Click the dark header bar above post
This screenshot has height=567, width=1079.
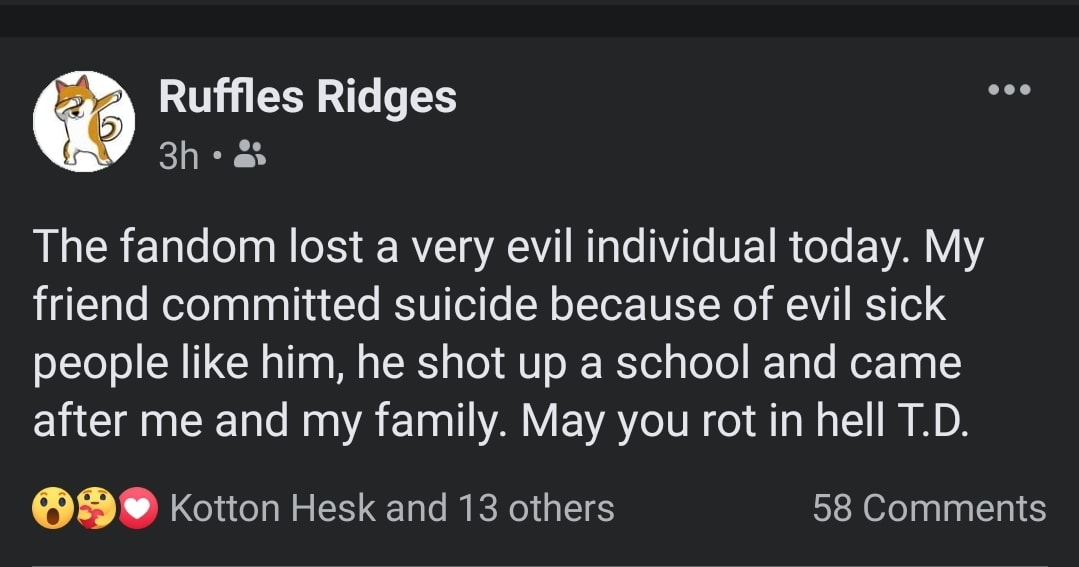pos(540,19)
